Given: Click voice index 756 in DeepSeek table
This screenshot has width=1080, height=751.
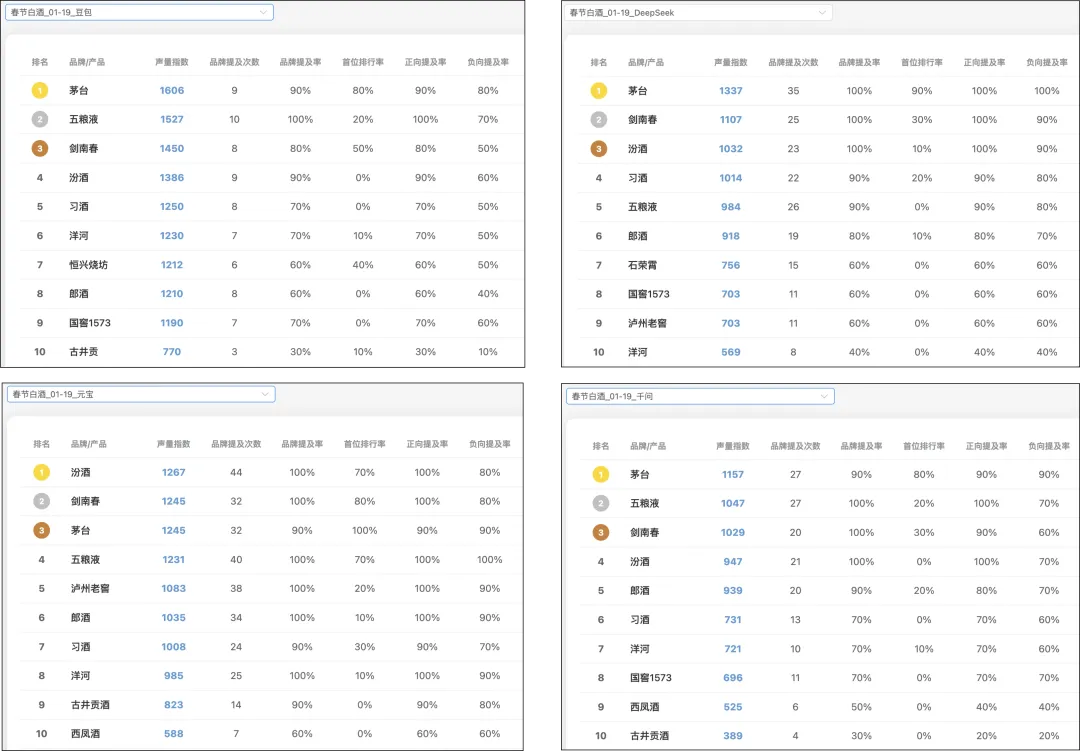Looking at the screenshot, I should (731, 265).
